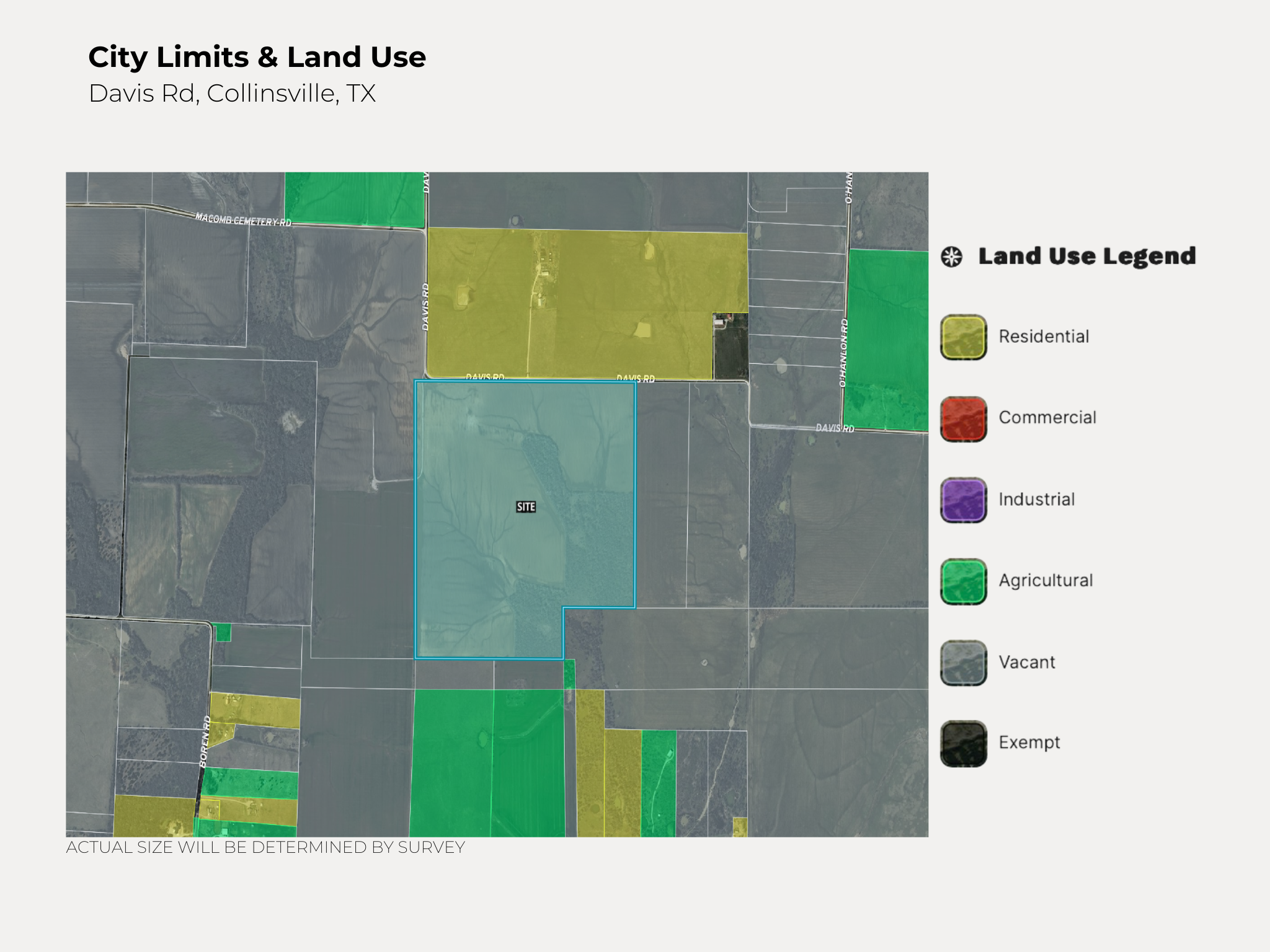1270x952 pixels.
Task: Click the Agricultural legend text label
Action: point(1046,581)
